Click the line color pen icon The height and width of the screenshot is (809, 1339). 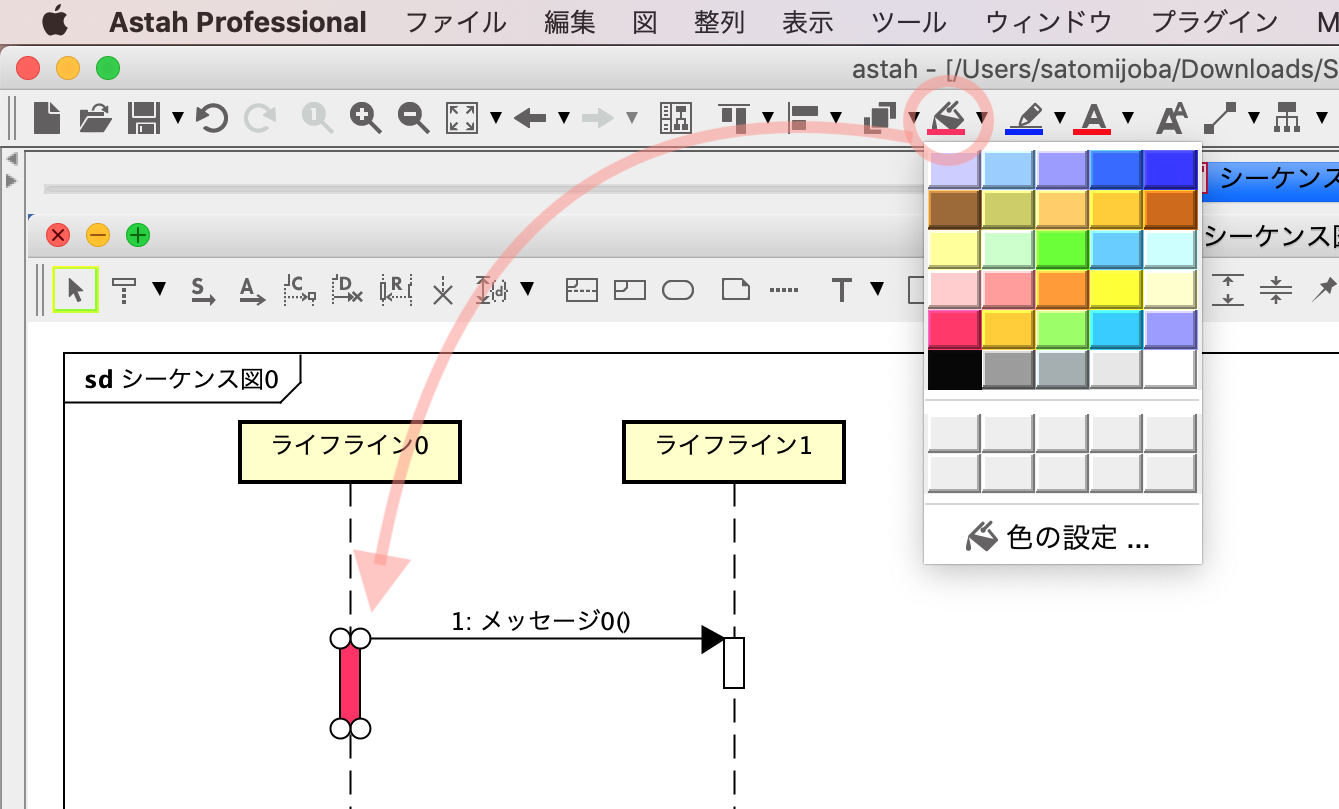1024,118
